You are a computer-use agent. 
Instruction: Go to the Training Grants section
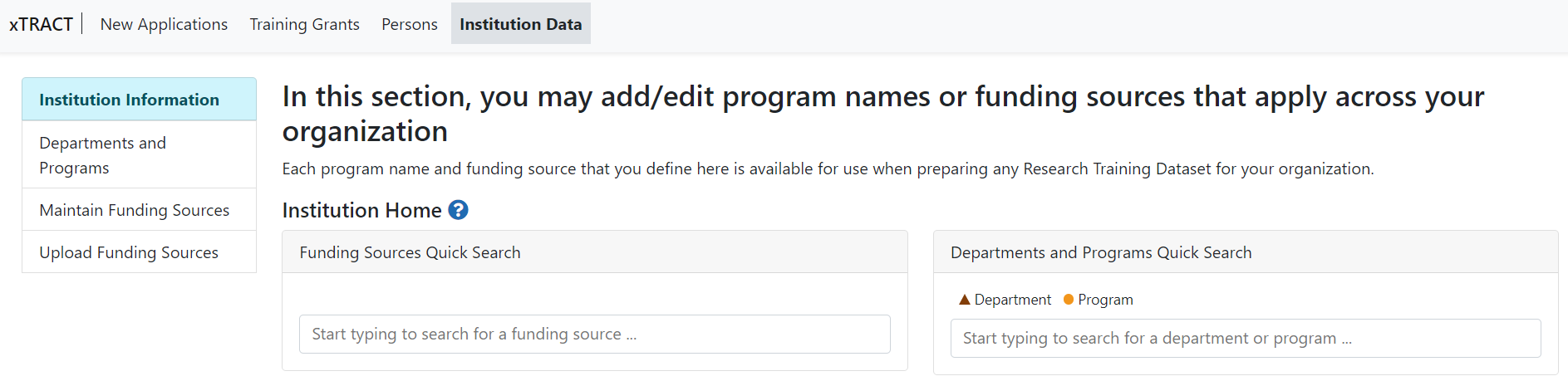(x=304, y=24)
